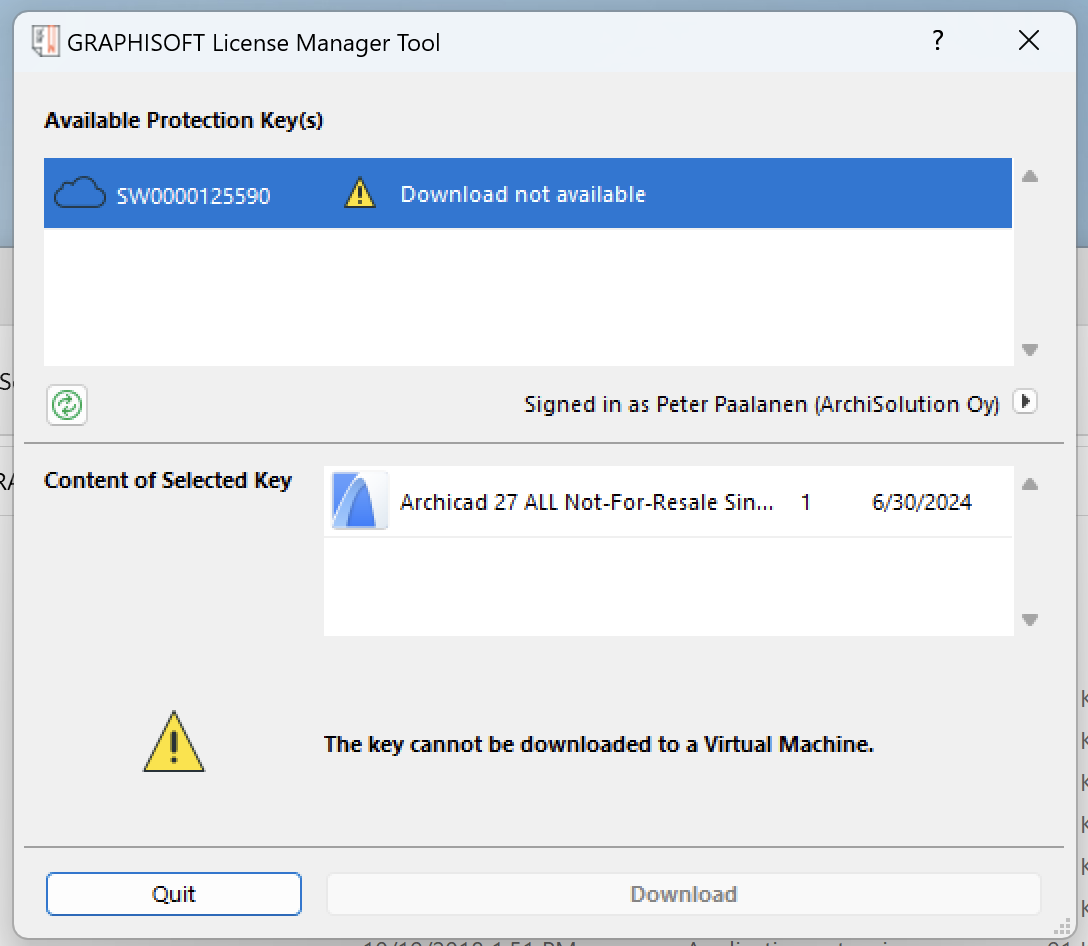Click 'Signed in as Peter Paalanen' text
1088x946 pixels.
[761, 404]
